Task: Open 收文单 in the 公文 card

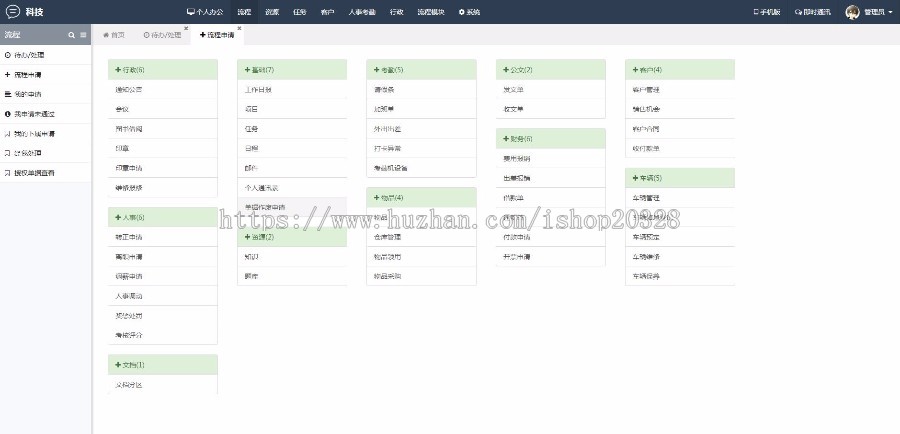Action: (x=550, y=109)
